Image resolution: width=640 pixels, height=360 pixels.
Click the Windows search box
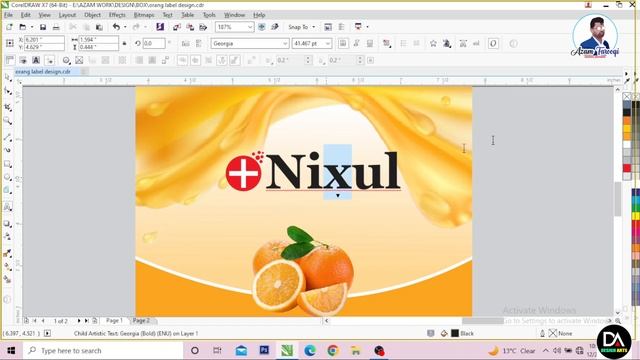103,351
